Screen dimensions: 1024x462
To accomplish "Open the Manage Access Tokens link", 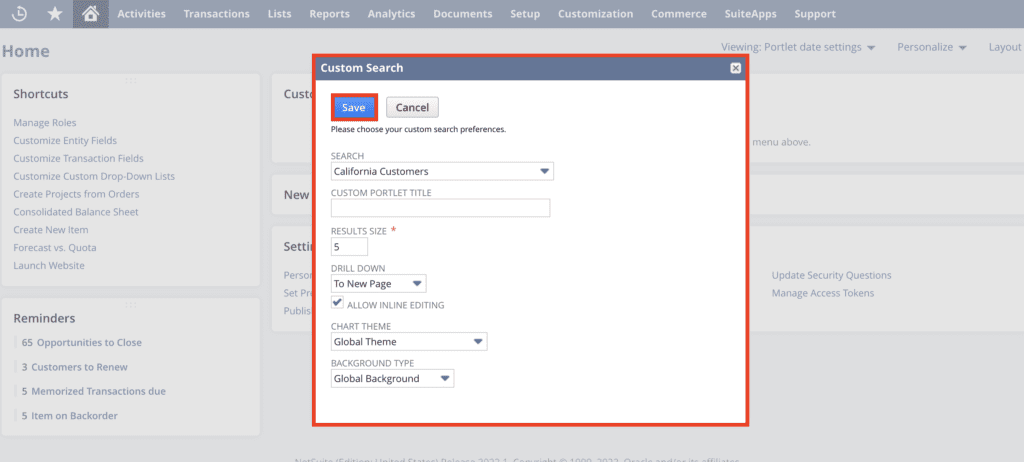I will (822, 293).
